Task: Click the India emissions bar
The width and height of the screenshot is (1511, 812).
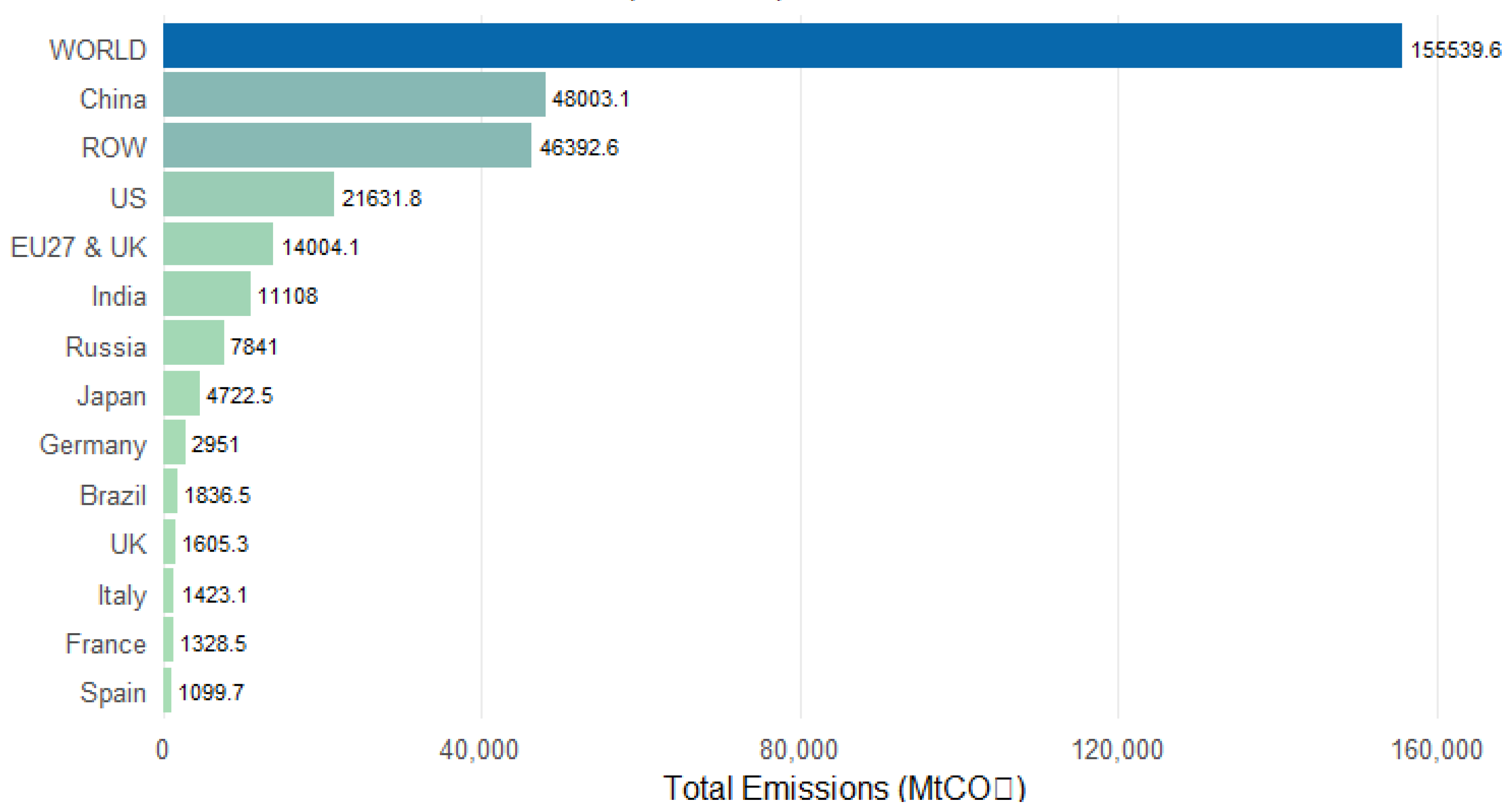Action: point(207,293)
